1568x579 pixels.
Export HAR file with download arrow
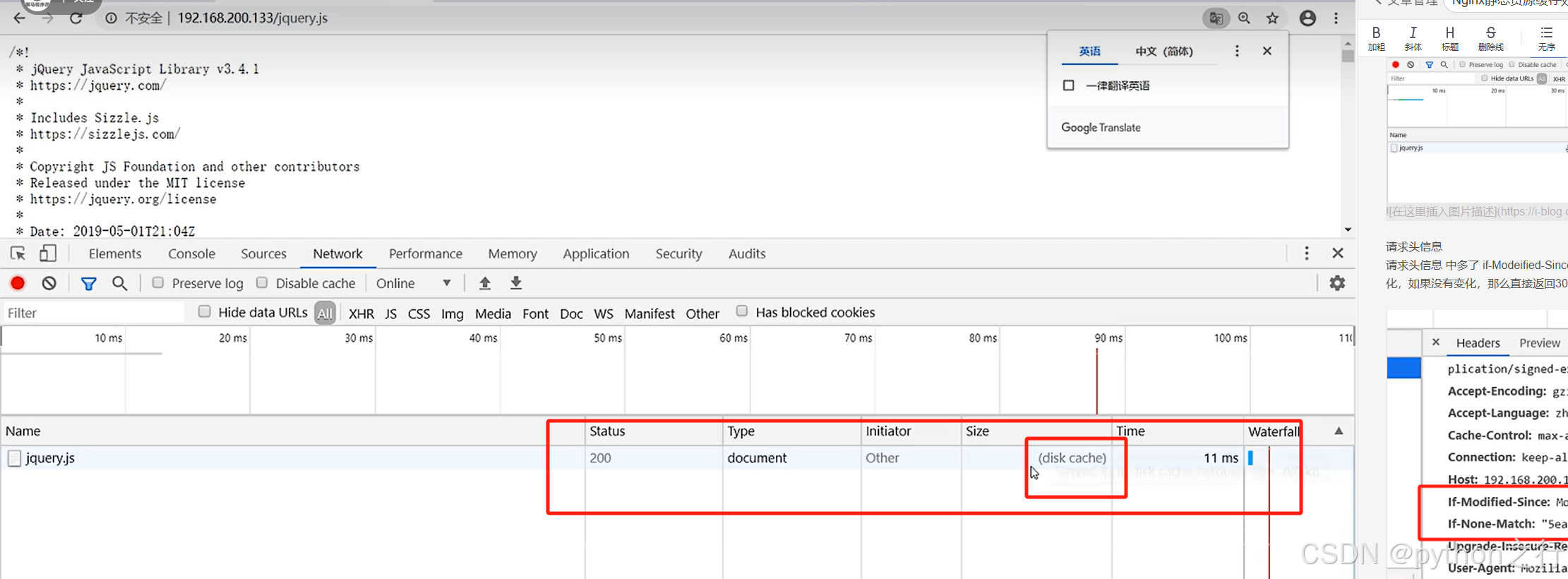tap(516, 283)
